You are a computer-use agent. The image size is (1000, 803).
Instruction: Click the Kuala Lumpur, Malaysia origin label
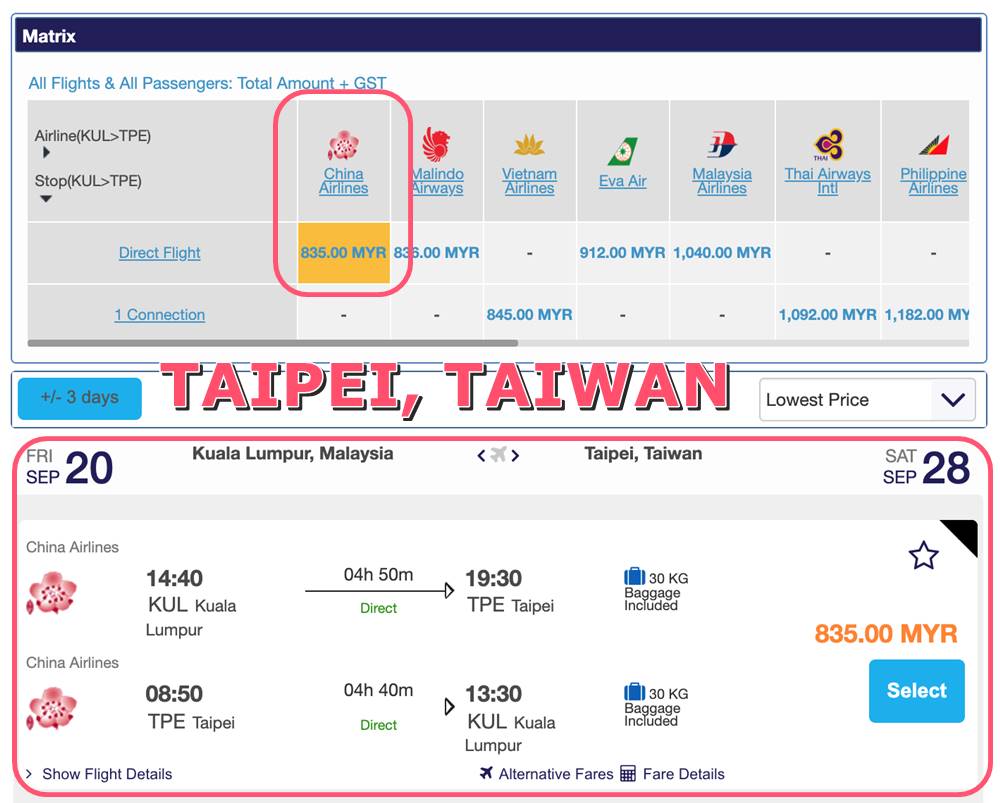point(293,453)
